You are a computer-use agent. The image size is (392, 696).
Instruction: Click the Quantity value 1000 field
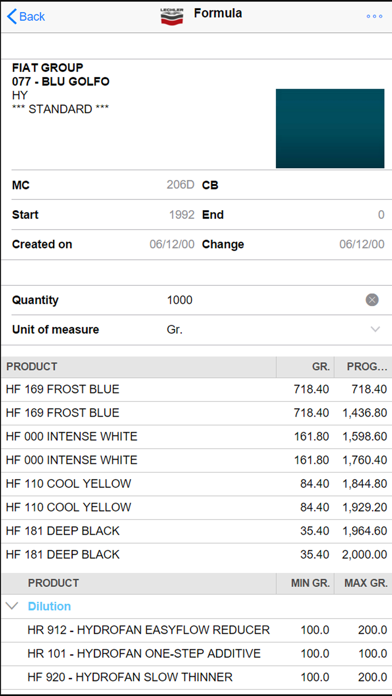(x=180, y=300)
